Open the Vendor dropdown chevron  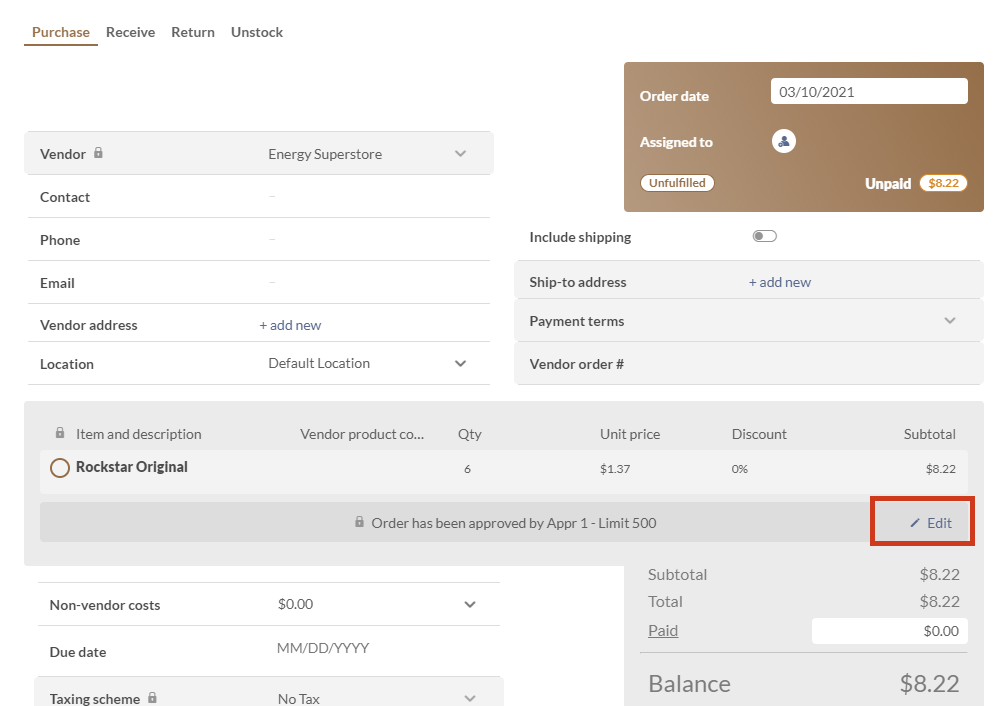pyautogui.click(x=460, y=154)
